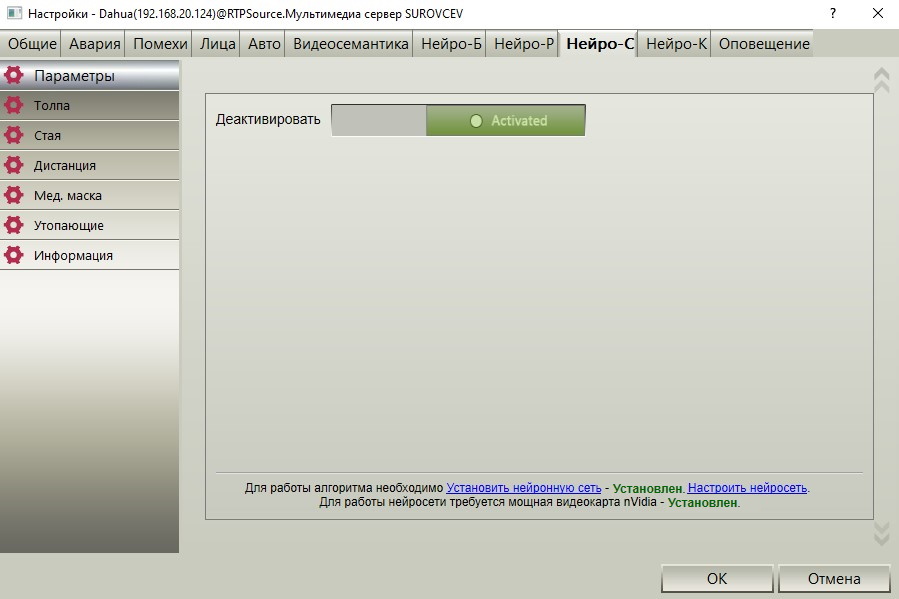Screen dimensions: 899x599
Task: Click the gear icon beside Мед. маска
Action: [x=14, y=195]
